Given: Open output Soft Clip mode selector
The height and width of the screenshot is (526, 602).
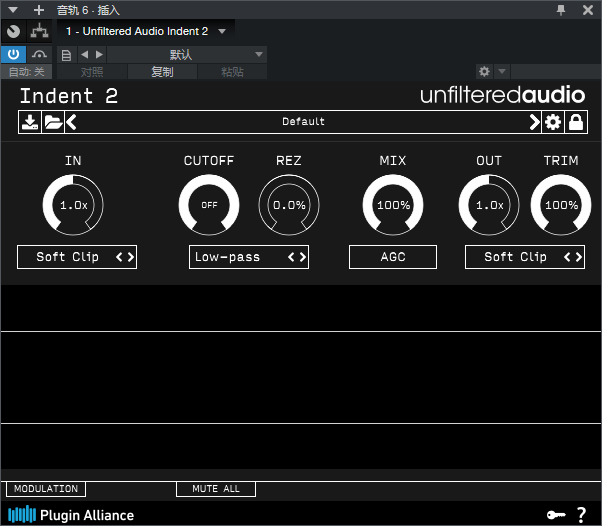Looking at the screenshot, I should tap(525, 257).
